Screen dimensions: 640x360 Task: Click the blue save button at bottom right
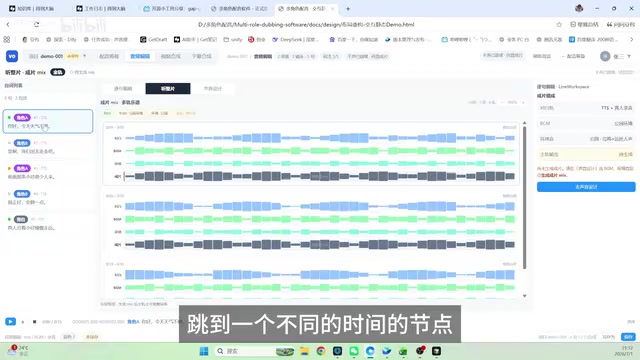[628, 337]
